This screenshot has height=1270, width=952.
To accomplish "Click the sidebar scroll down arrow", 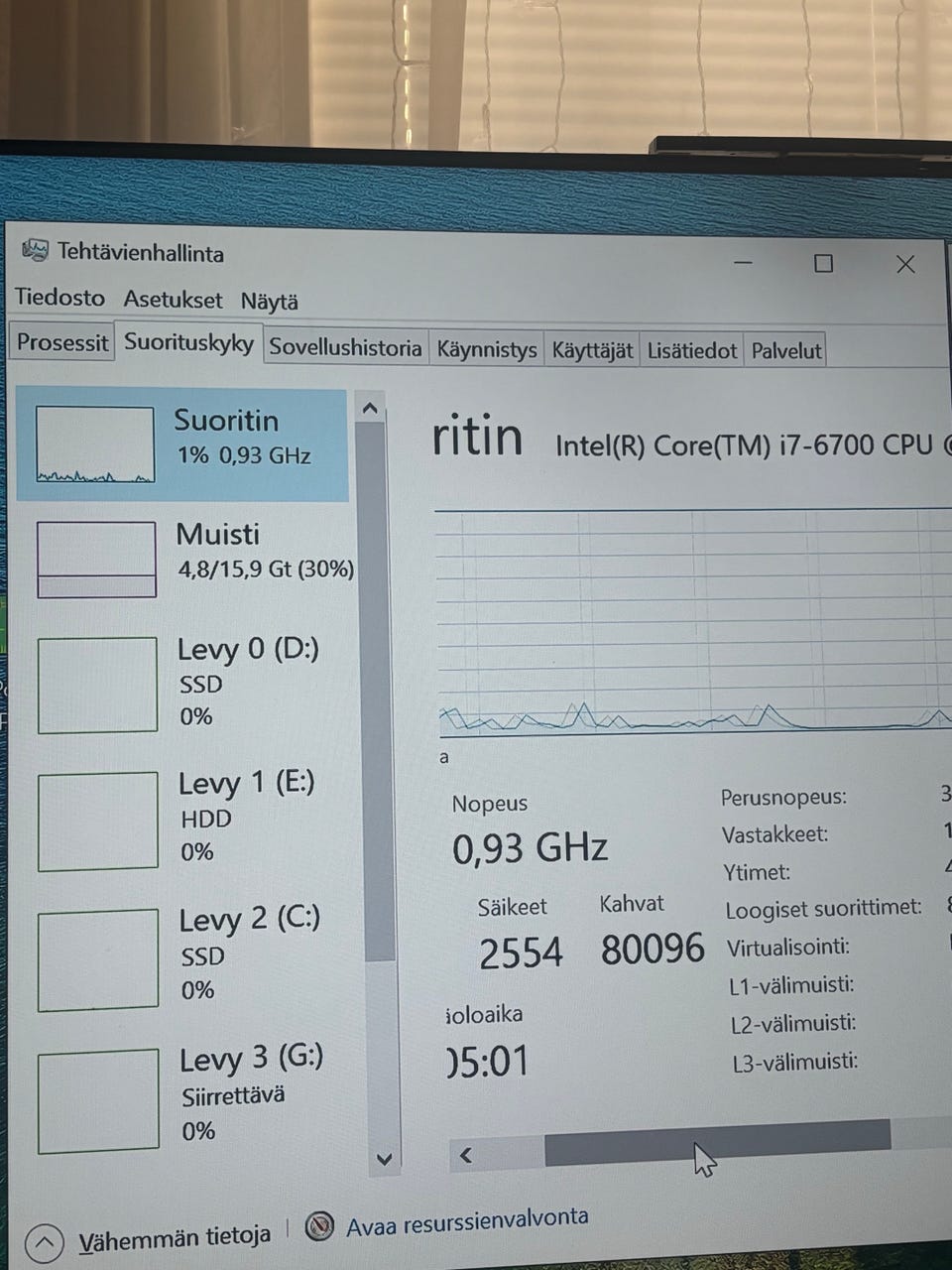I will 385,1159.
